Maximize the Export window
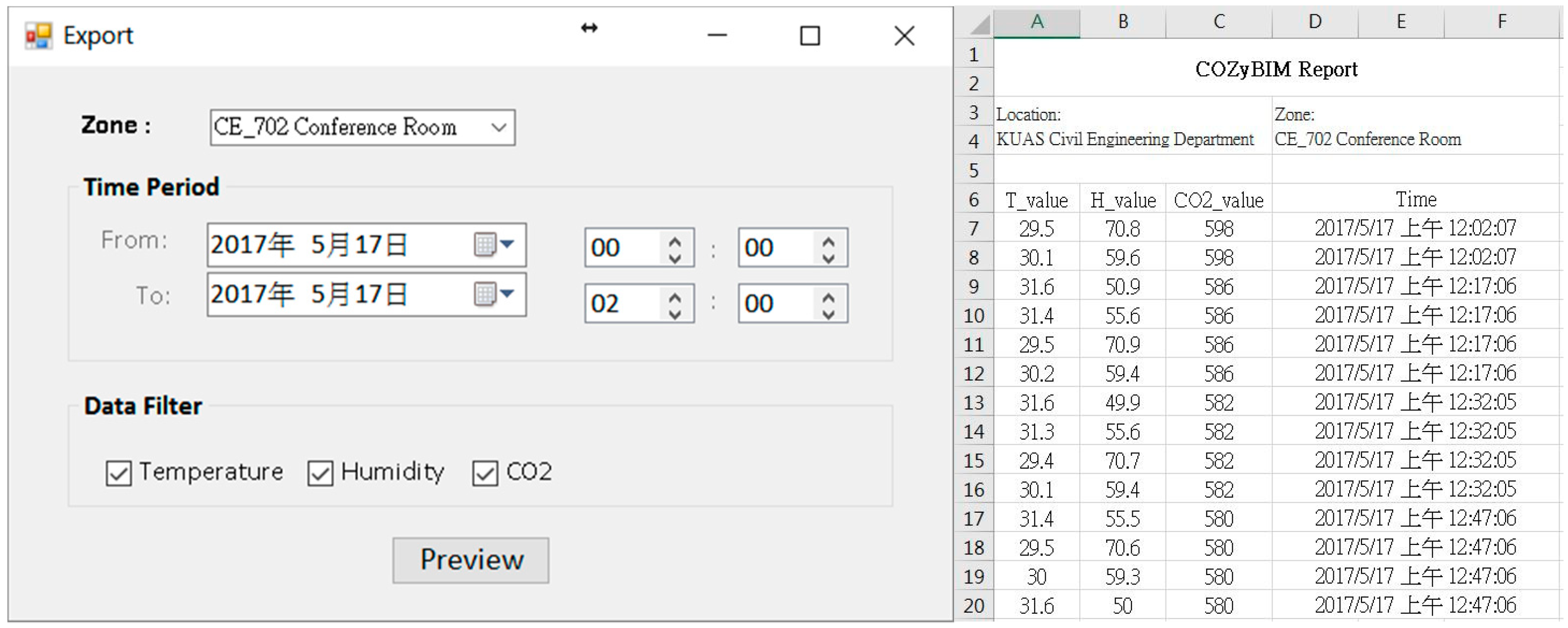 (809, 36)
